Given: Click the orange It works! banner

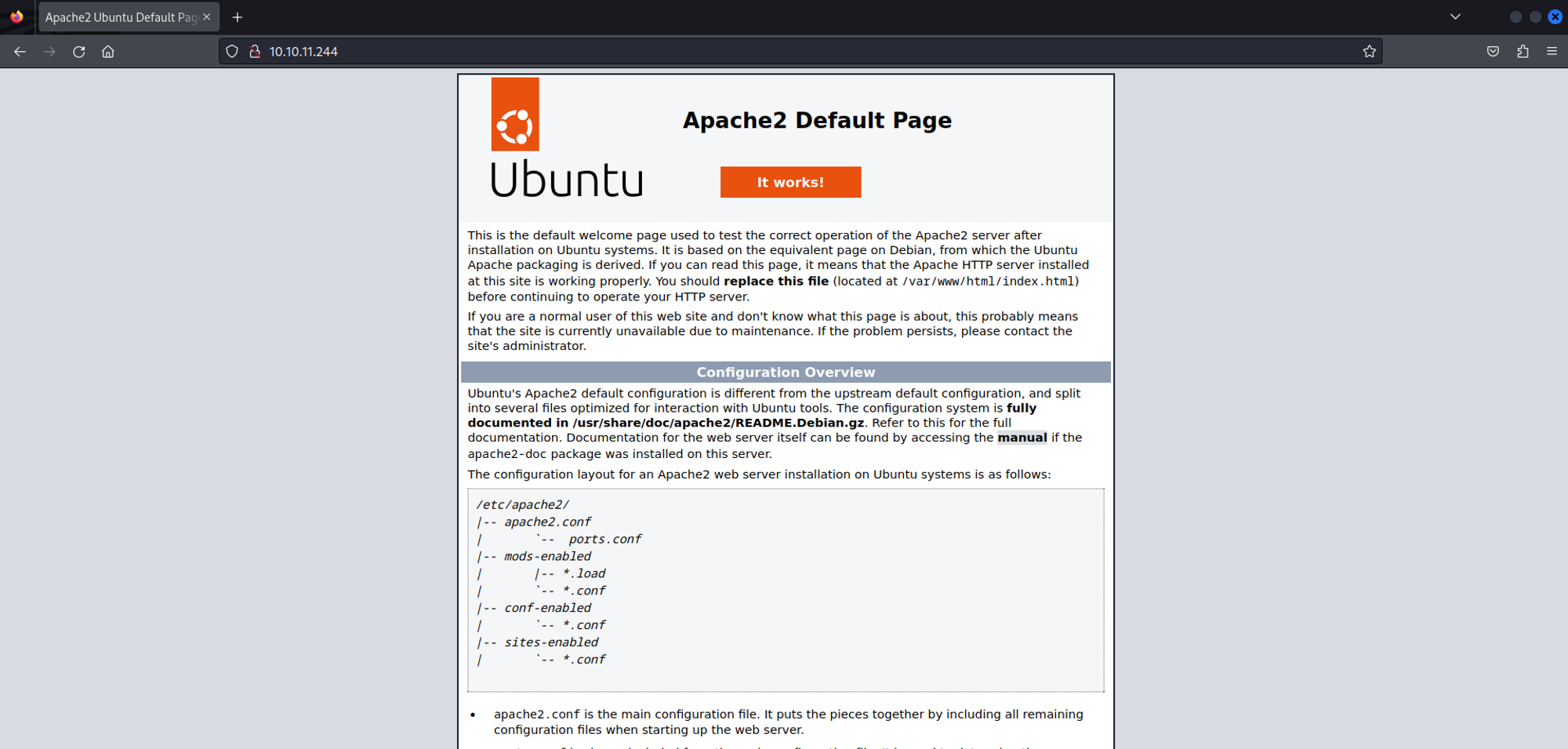Looking at the screenshot, I should click(790, 182).
